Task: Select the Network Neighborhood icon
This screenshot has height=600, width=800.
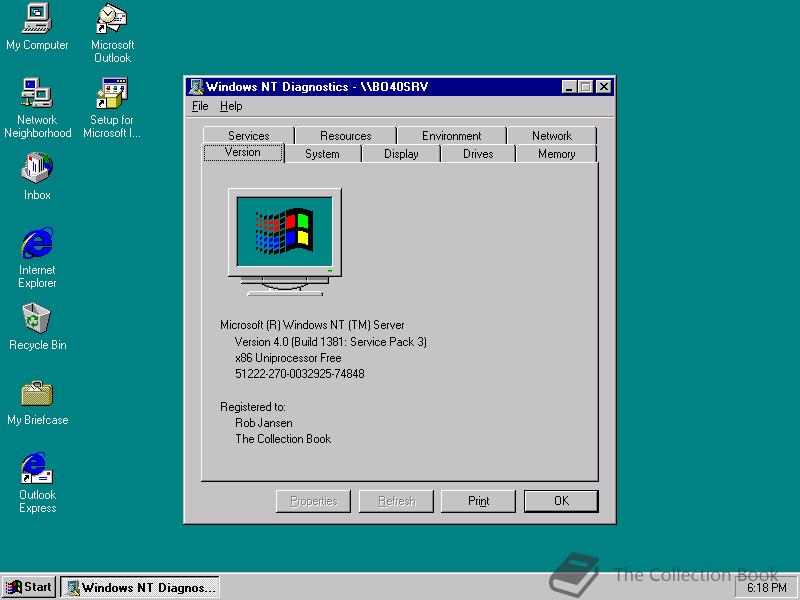Action: click(37, 108)
